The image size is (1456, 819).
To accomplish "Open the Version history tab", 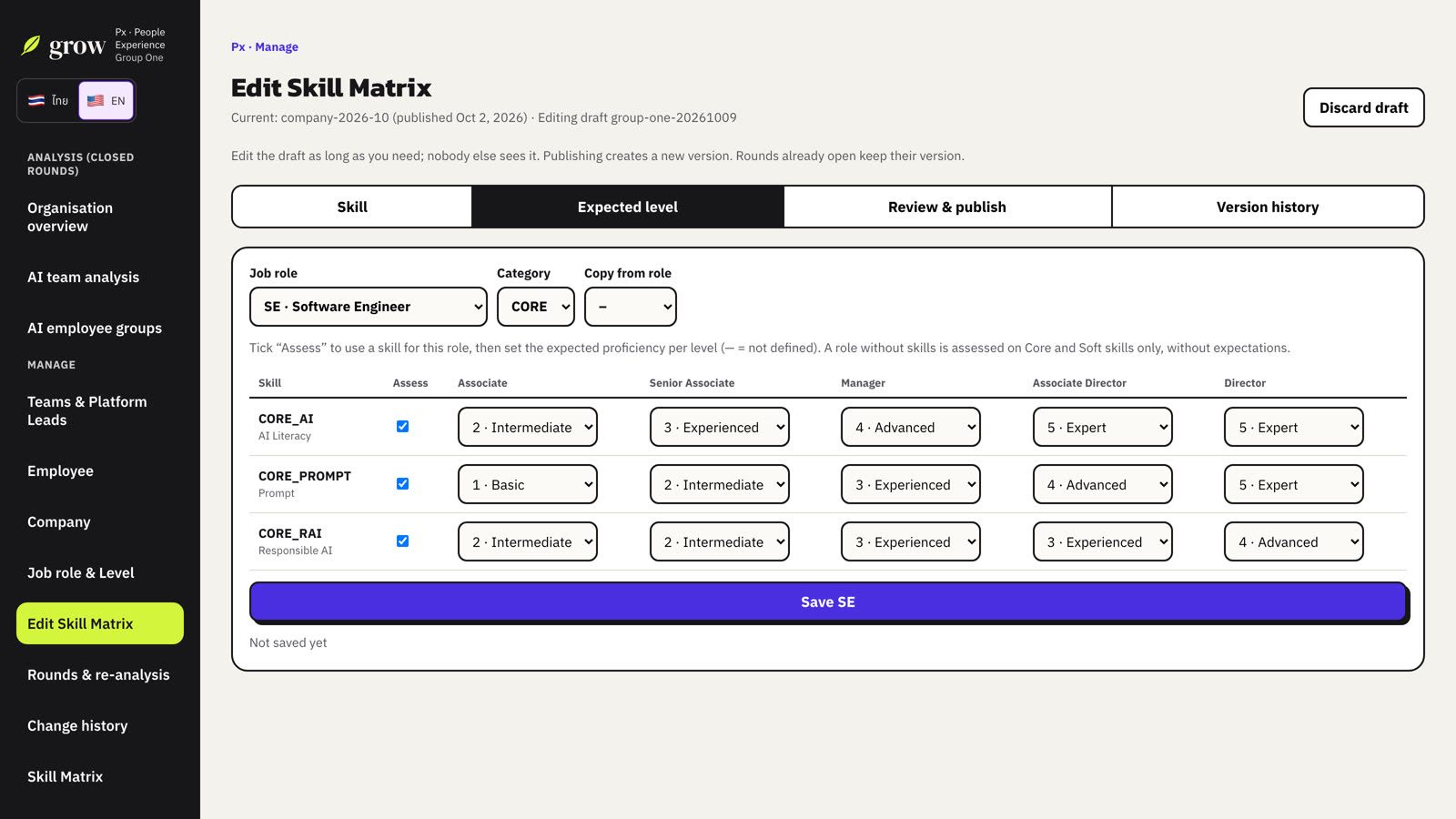I will coord(1268,207).
